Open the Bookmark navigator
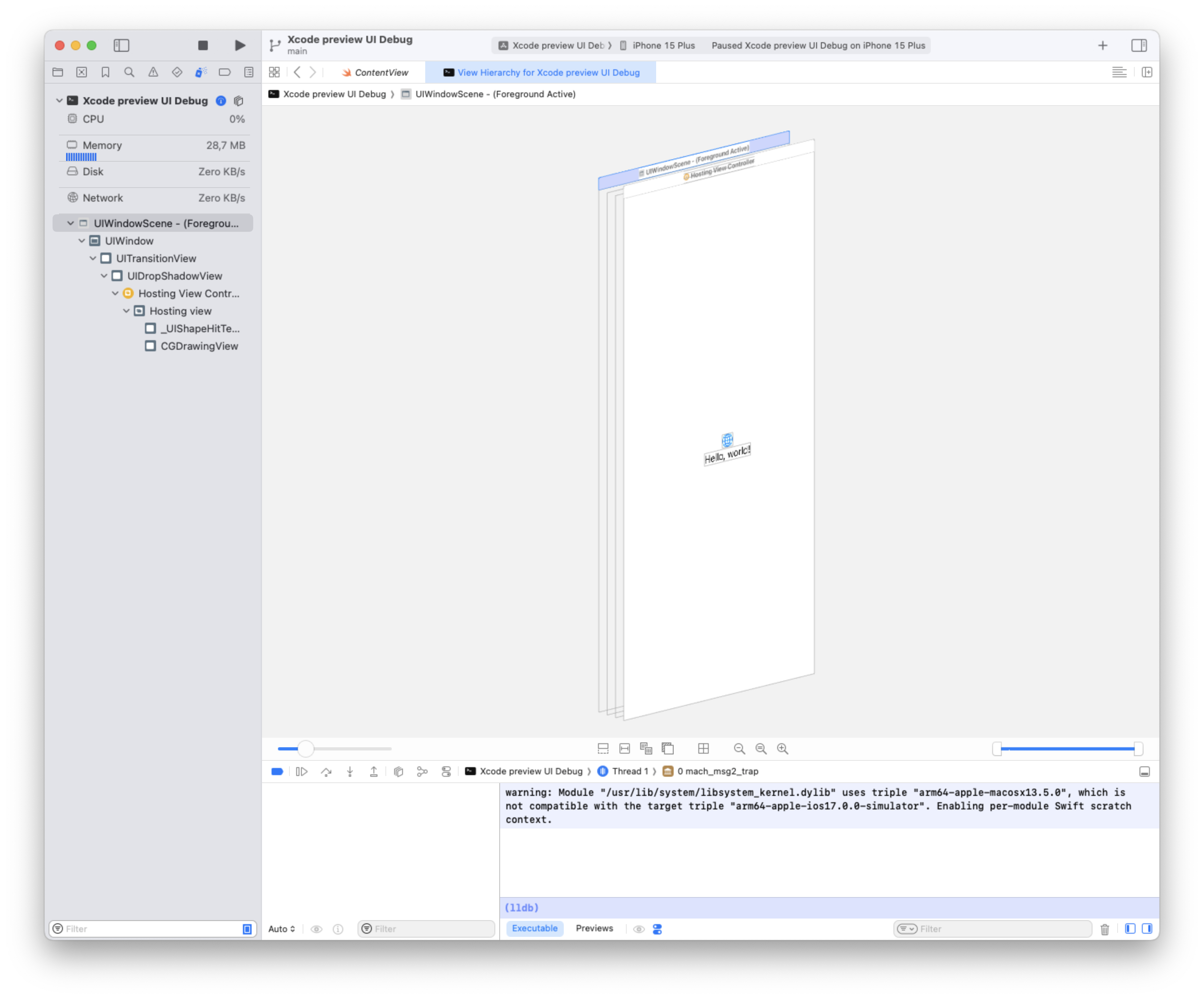 (106, 72)
